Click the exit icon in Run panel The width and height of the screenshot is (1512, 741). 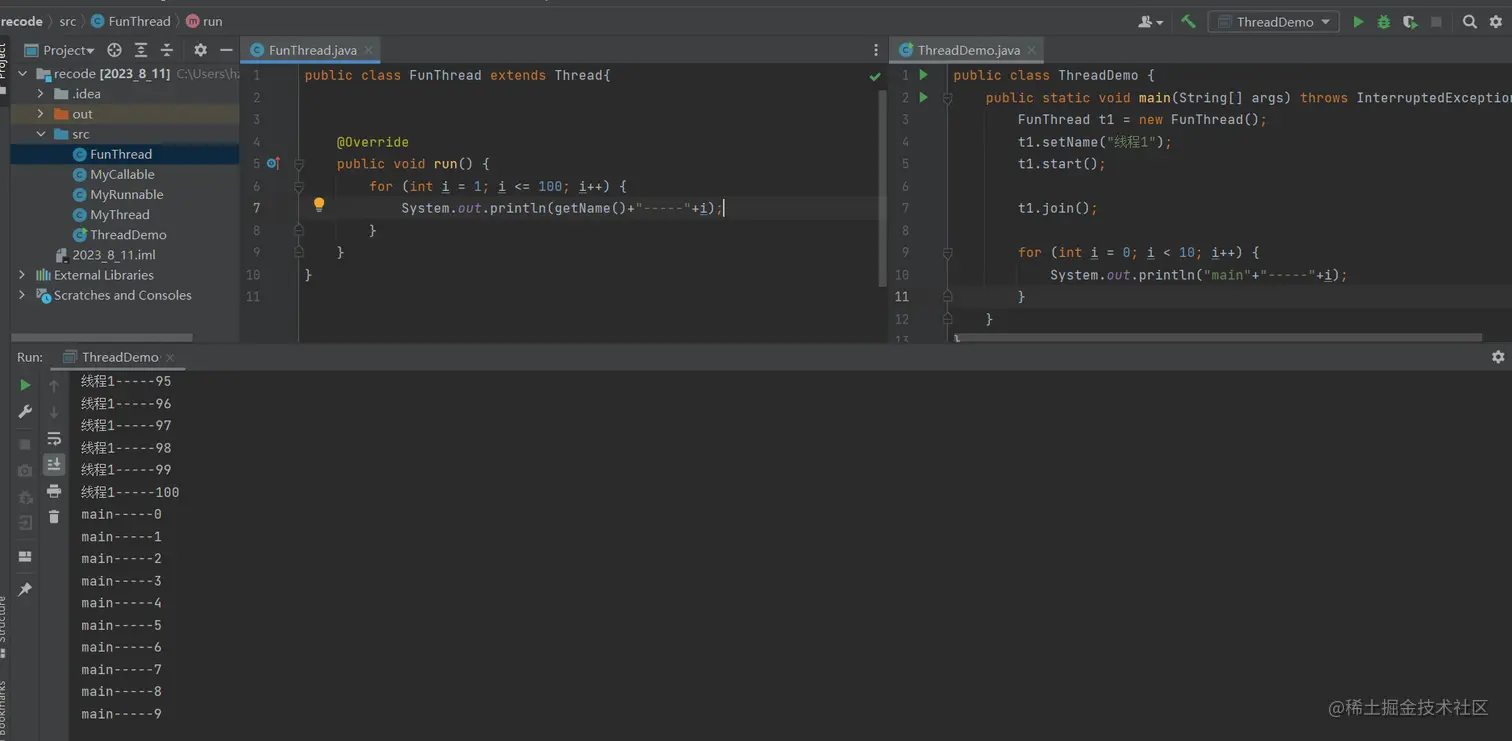click(x=25, y=522)
